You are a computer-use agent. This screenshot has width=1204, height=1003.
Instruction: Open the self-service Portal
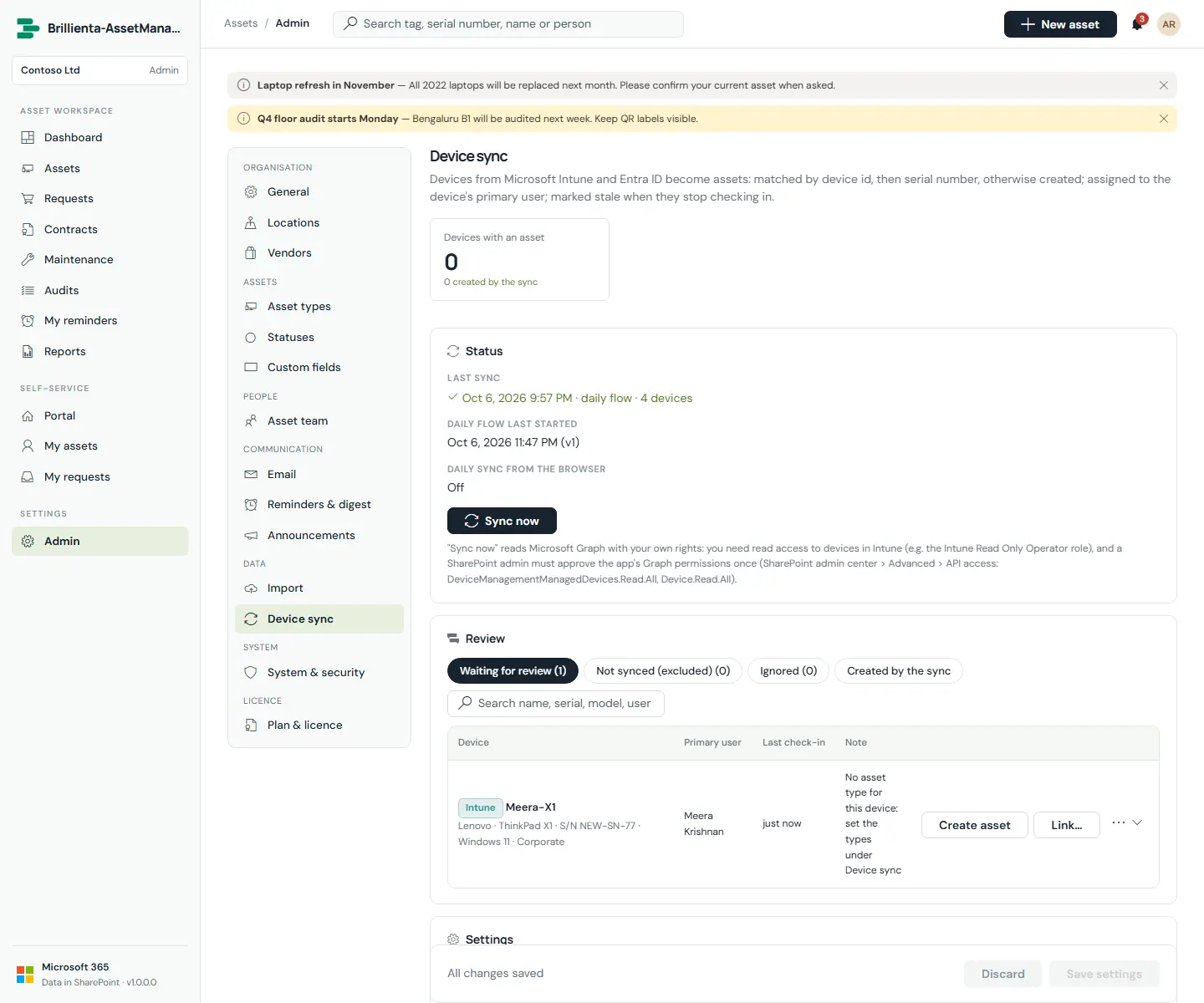click(100, 415)
